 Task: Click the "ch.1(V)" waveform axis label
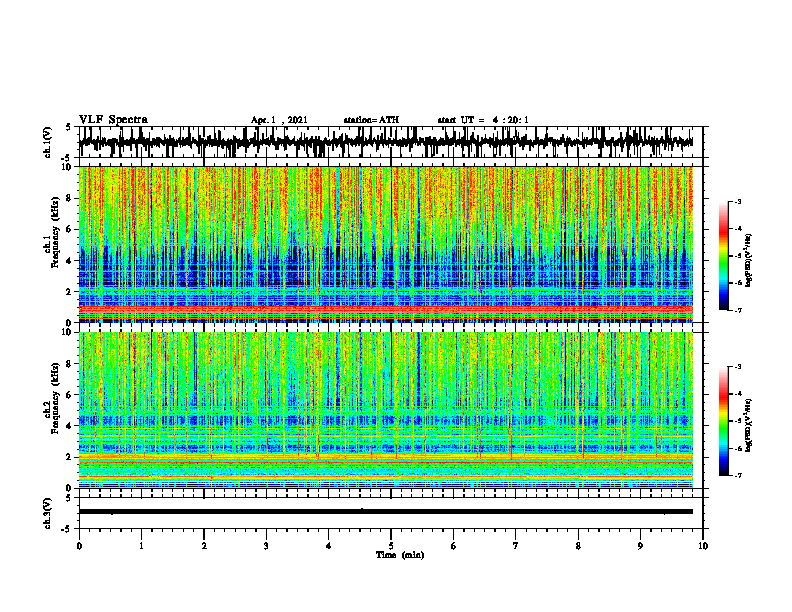pyautogui.click(x=48, y=142)
